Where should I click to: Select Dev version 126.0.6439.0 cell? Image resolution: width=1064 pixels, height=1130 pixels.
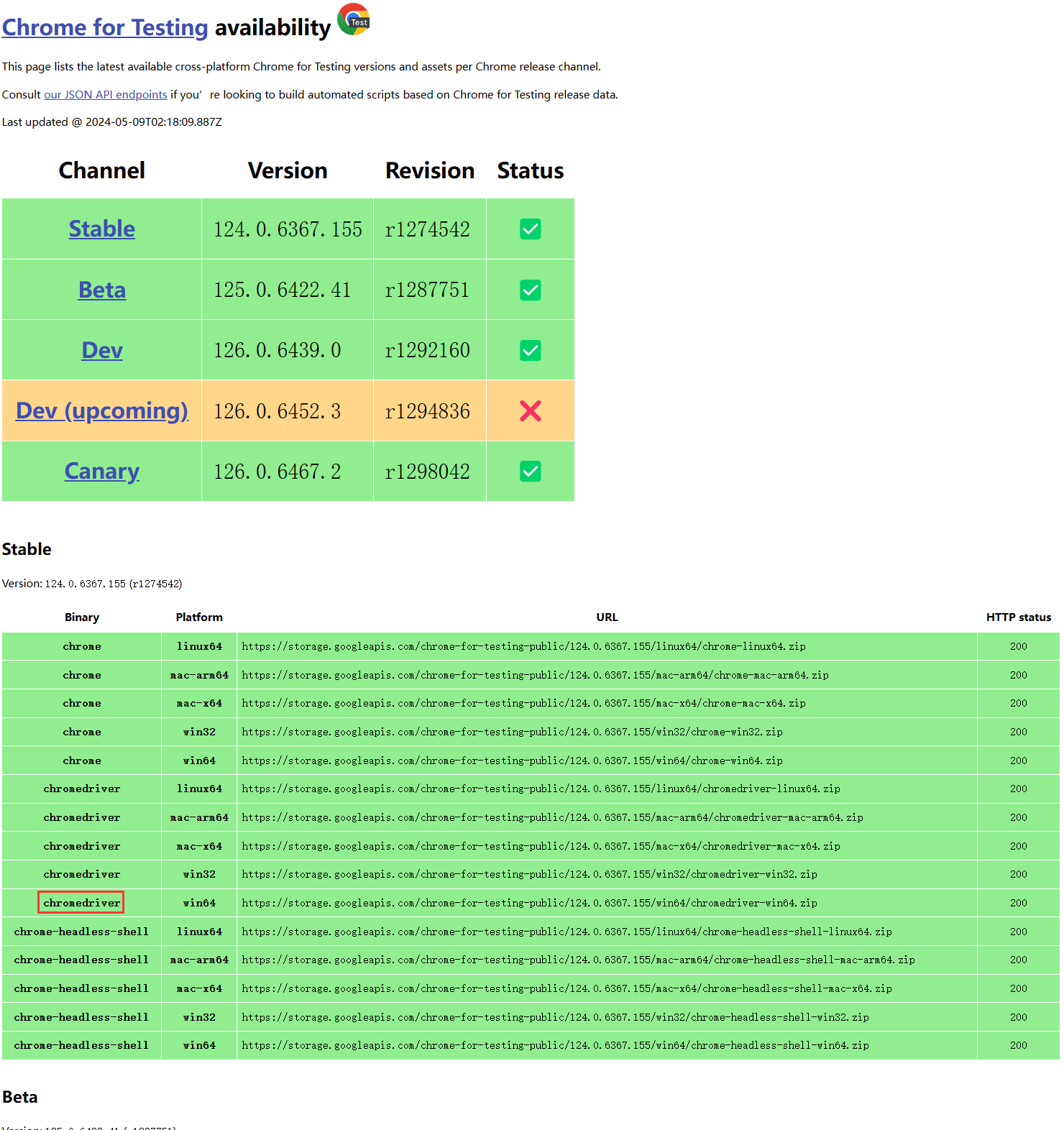(288, 350)
